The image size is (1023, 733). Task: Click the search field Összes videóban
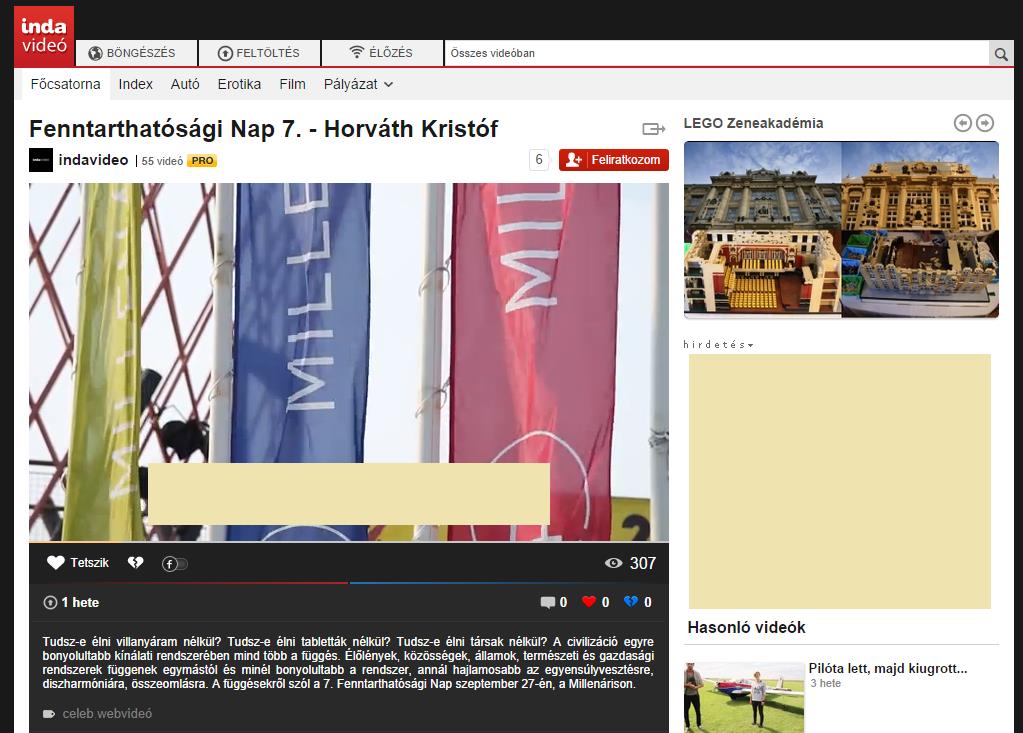(716, 53)
